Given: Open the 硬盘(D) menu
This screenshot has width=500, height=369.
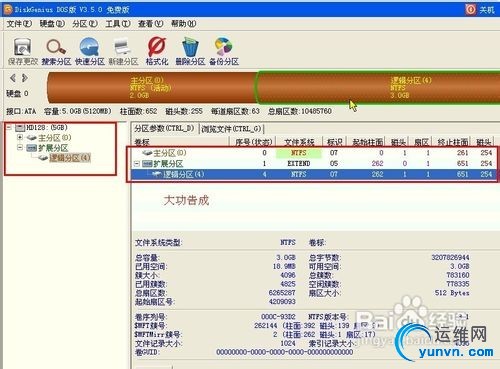Looking at the screenshot, I should [52, 24].
